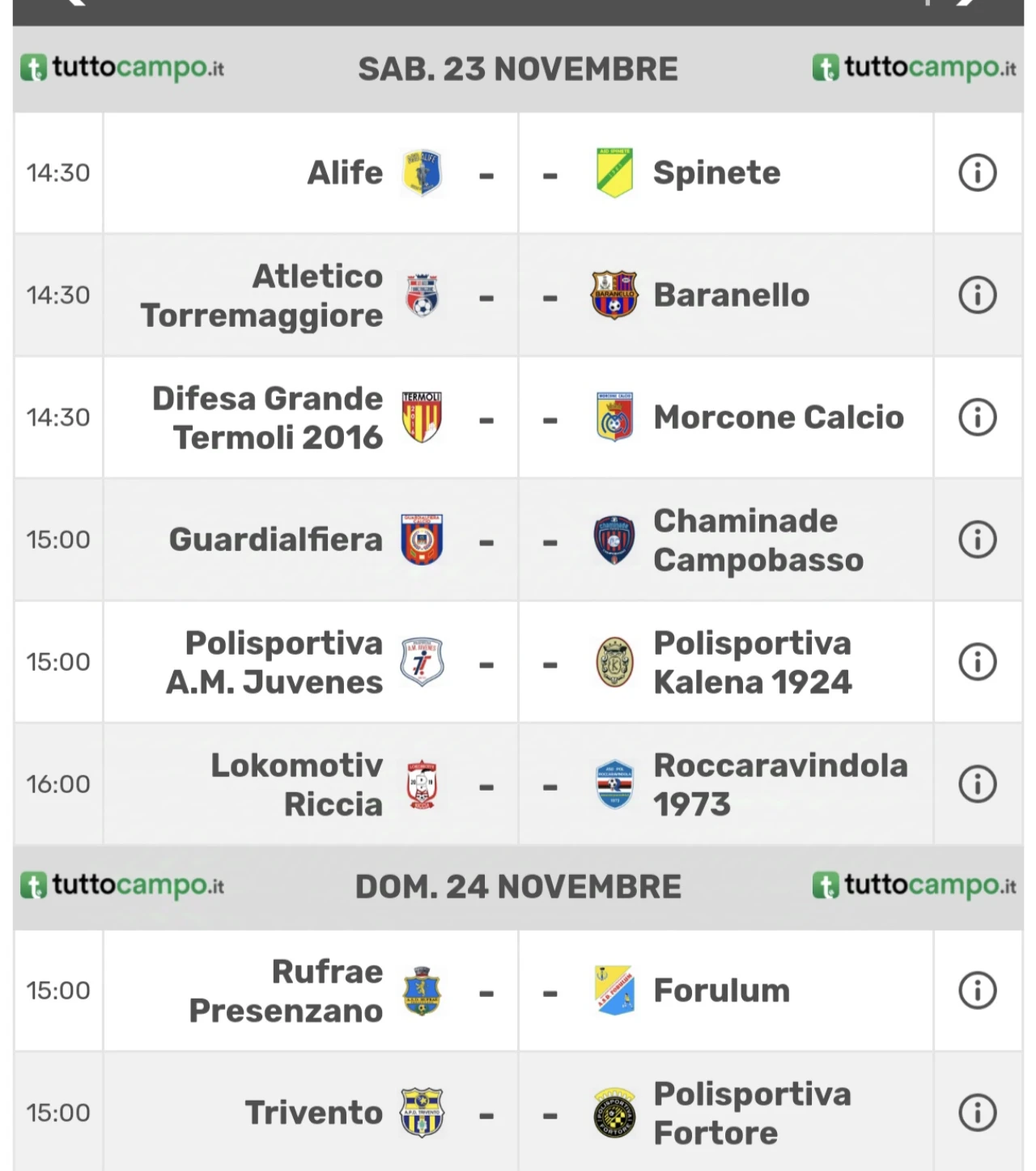Click tuttocampo.it logo left of SAB. 23 NOVEMBRE
Viewport: 1036px width, 1171px height.
pyautogui.click(x=122, y=68)
